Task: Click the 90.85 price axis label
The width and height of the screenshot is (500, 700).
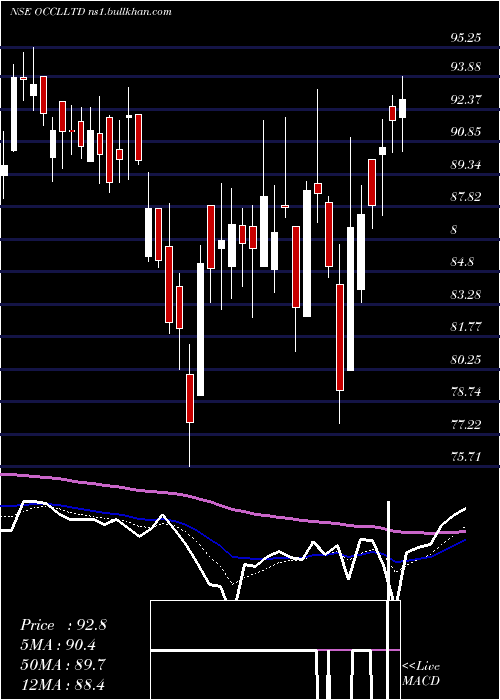Action: pyautogui.click(x=466, y=132)
